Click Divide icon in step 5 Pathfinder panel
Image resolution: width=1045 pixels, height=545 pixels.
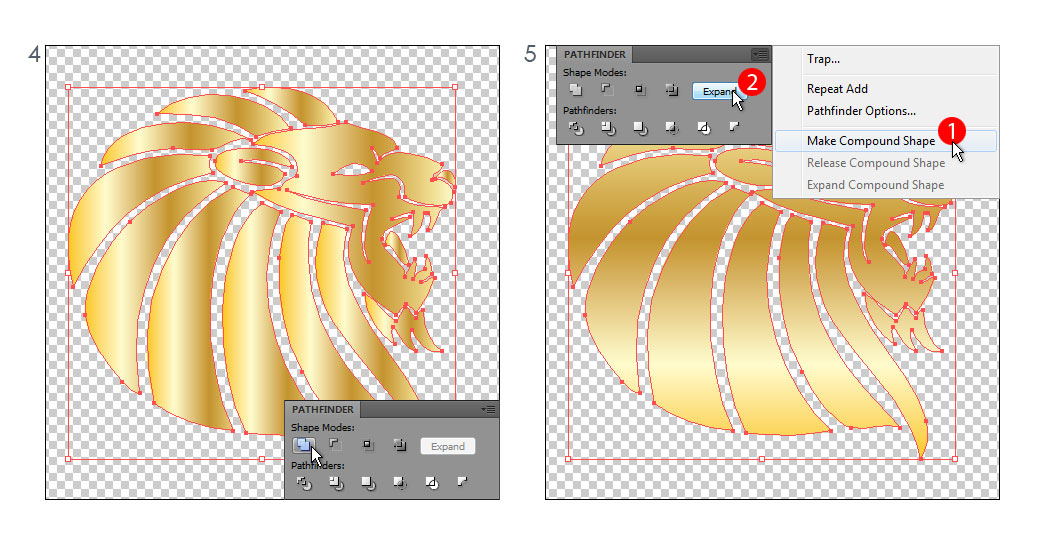[x=576, y=127]
